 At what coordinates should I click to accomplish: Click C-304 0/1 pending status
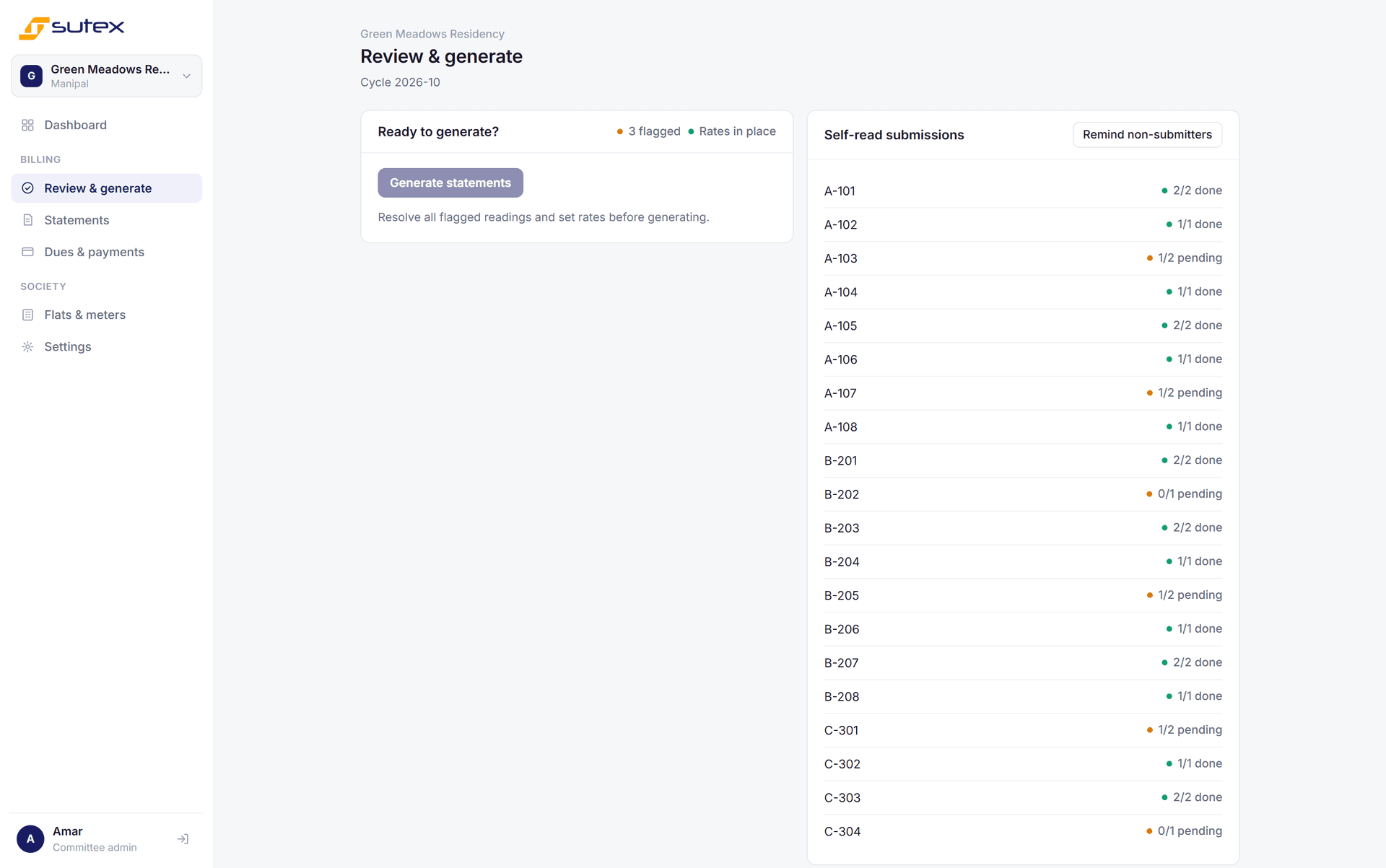pos(1184,831)
